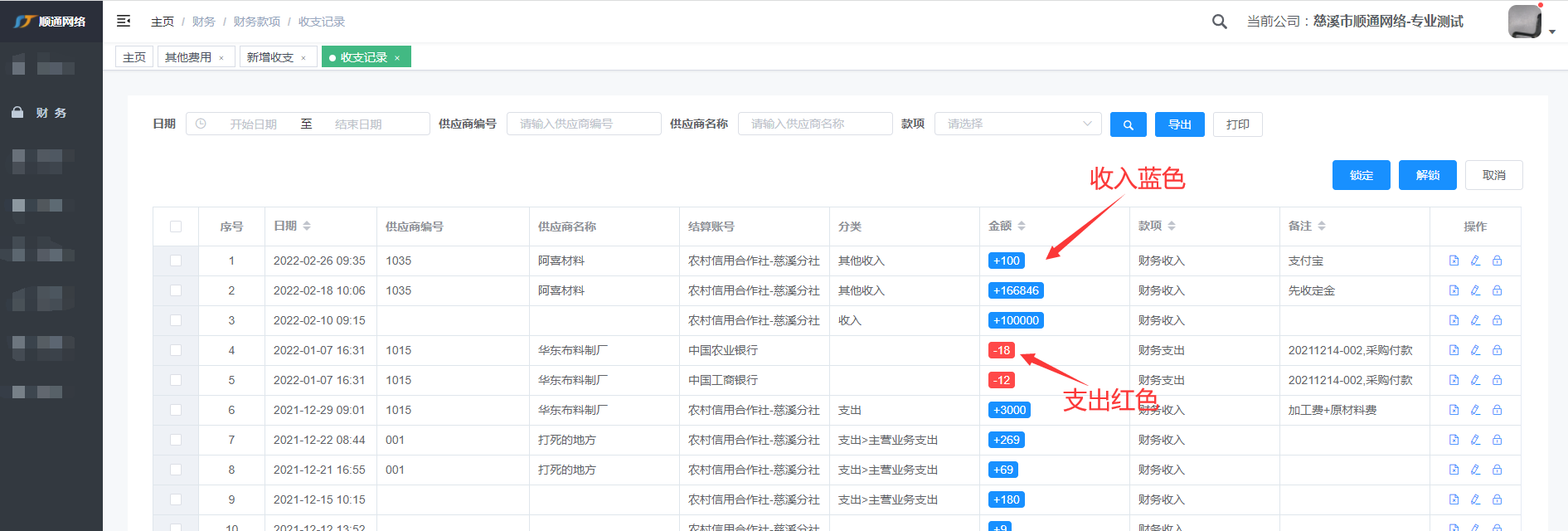This screenshot has height=531, width=1568.
Task: Click the lock icon for row 8
Action: pyautogui.click(x=1497, y=470)
